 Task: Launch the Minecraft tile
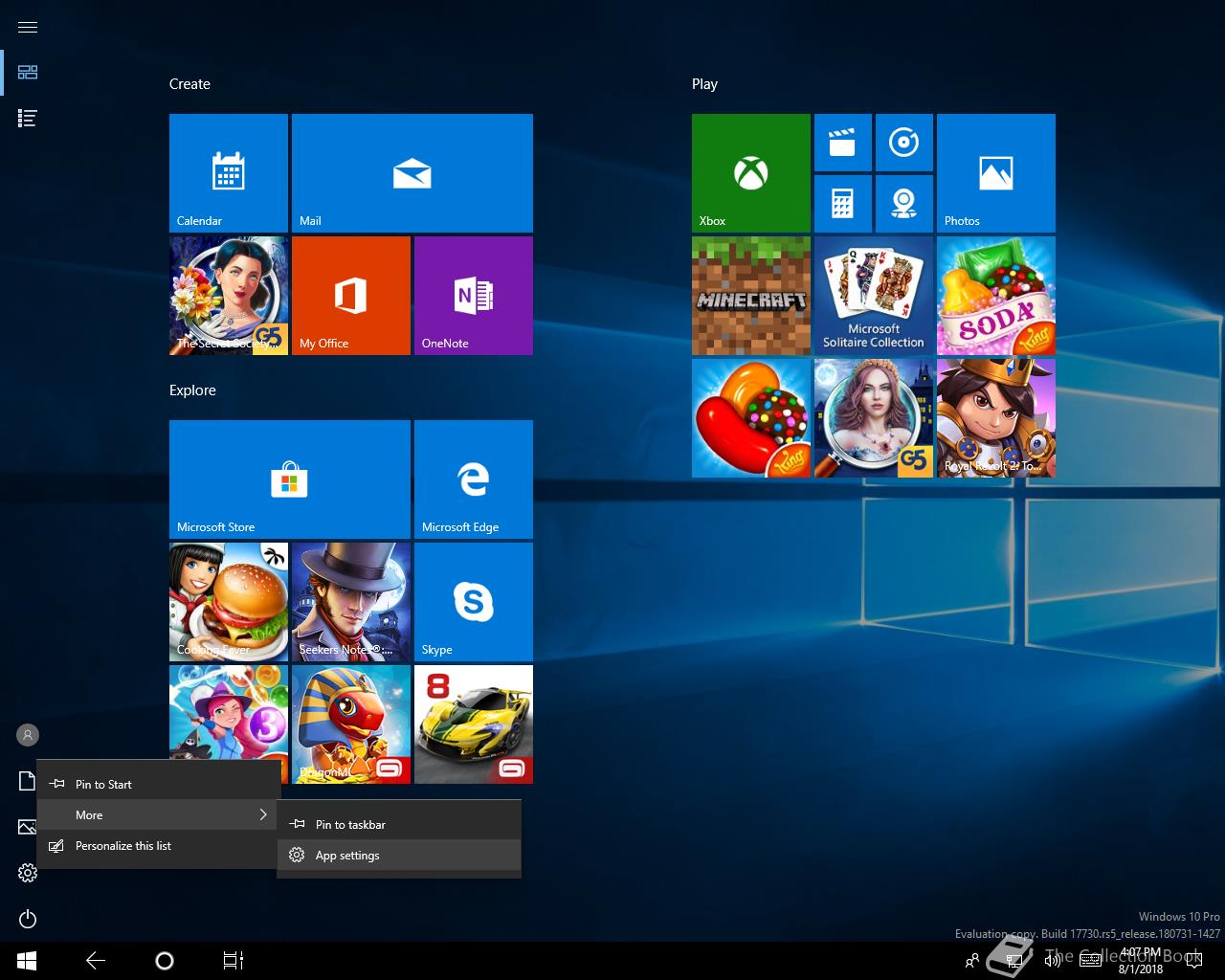click(x=751, y=296)
